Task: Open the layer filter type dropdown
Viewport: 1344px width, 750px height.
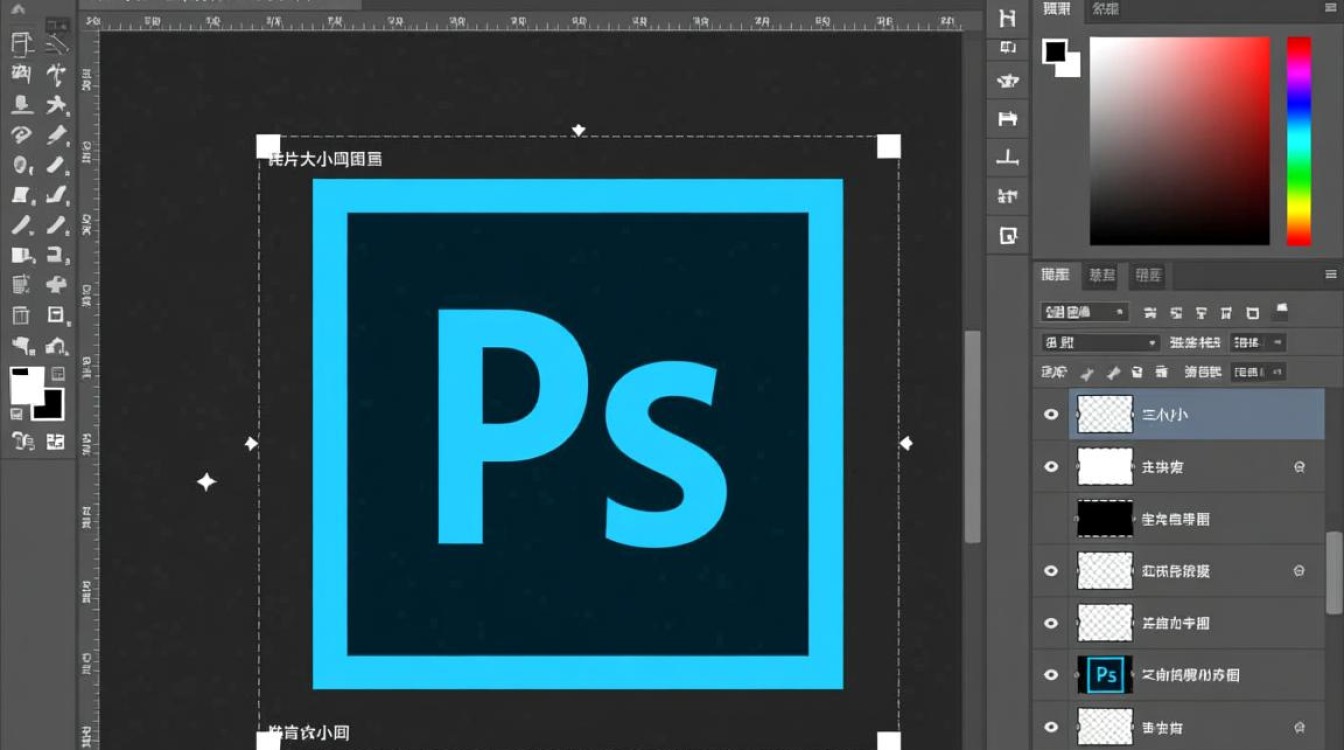Action: click(x=1085, y=312)
